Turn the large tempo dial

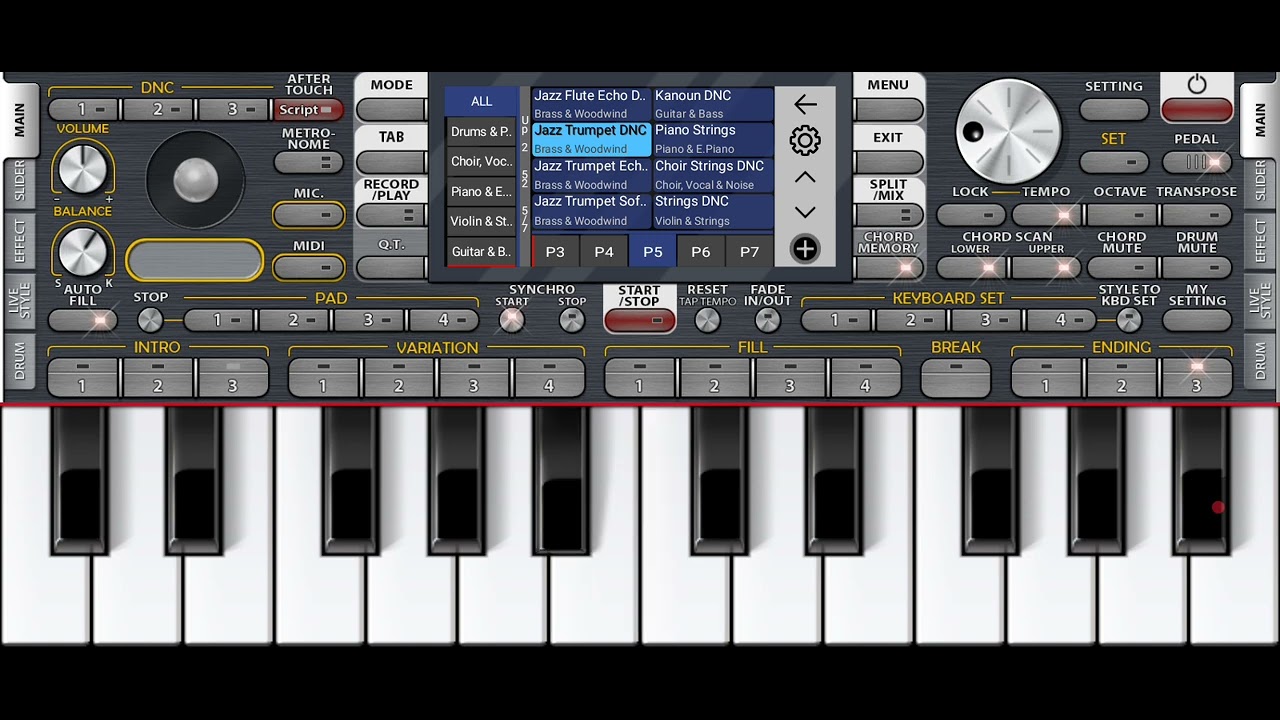1009,132
